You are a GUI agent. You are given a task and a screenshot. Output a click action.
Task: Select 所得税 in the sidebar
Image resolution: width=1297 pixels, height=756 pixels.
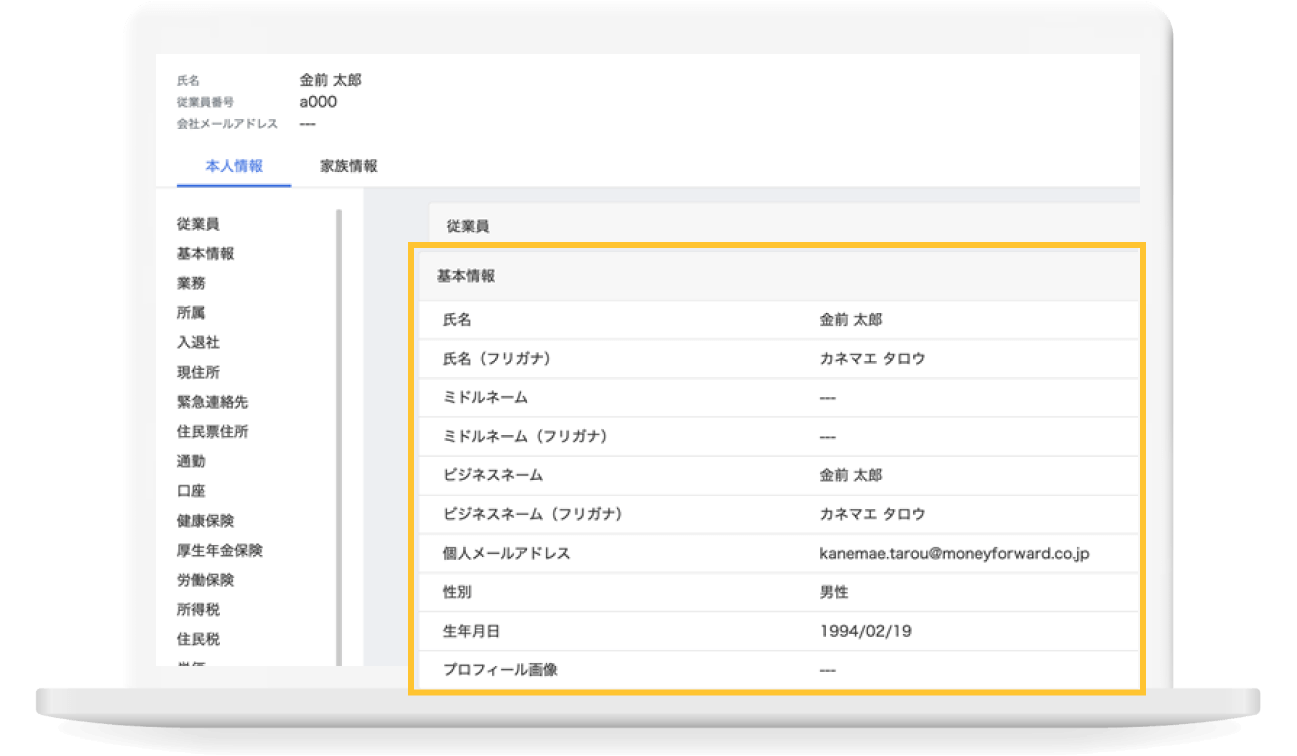click(198, 609)
